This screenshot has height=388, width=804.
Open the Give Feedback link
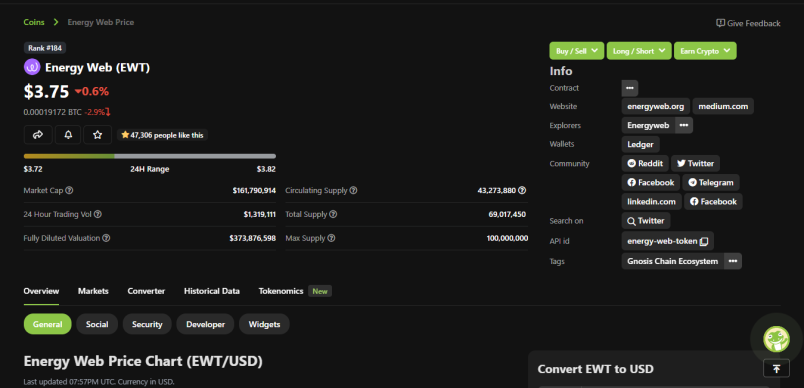(x=748, y=23)
